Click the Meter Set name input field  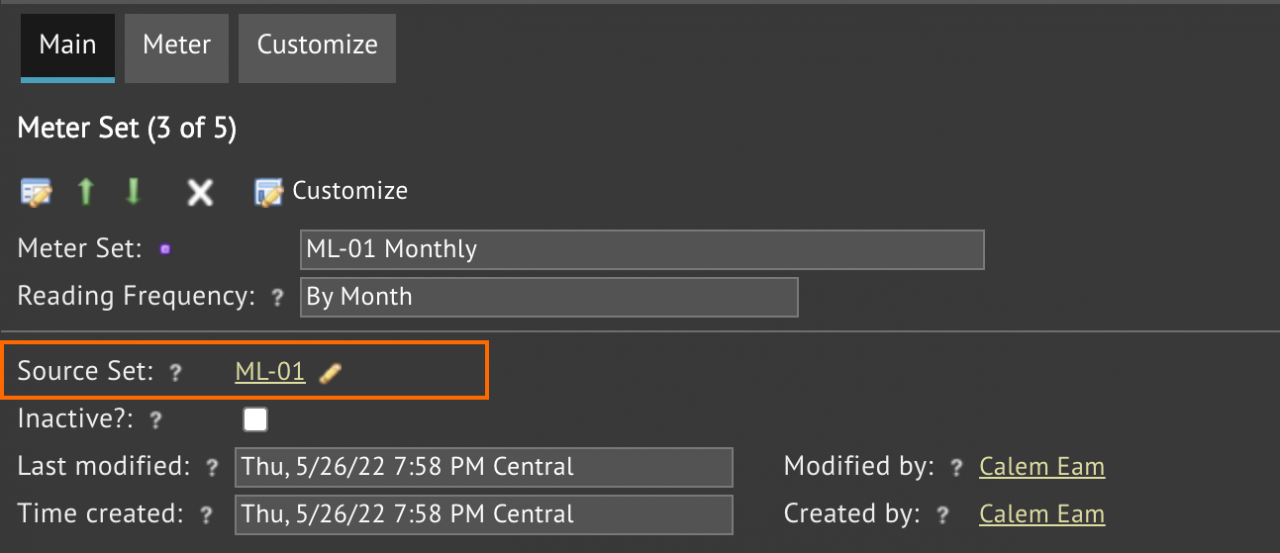[x=642, y=249]
